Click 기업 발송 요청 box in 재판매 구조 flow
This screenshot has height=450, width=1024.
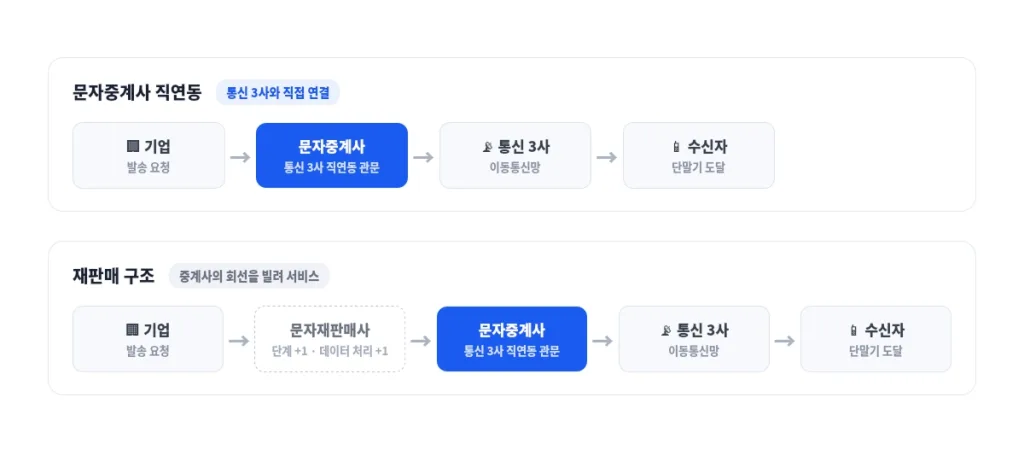148,339
